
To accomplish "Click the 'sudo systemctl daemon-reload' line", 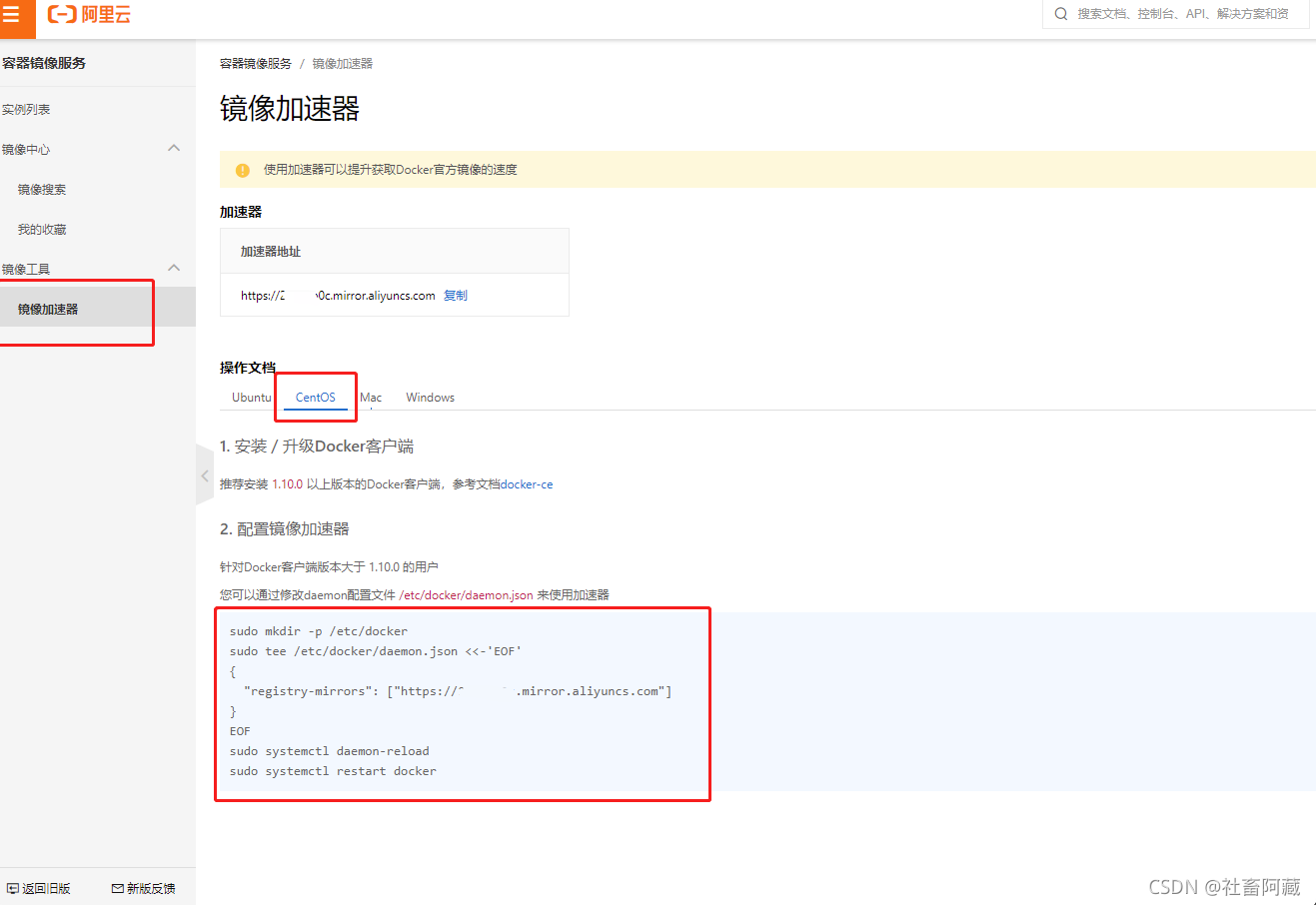I will point(330,751).
